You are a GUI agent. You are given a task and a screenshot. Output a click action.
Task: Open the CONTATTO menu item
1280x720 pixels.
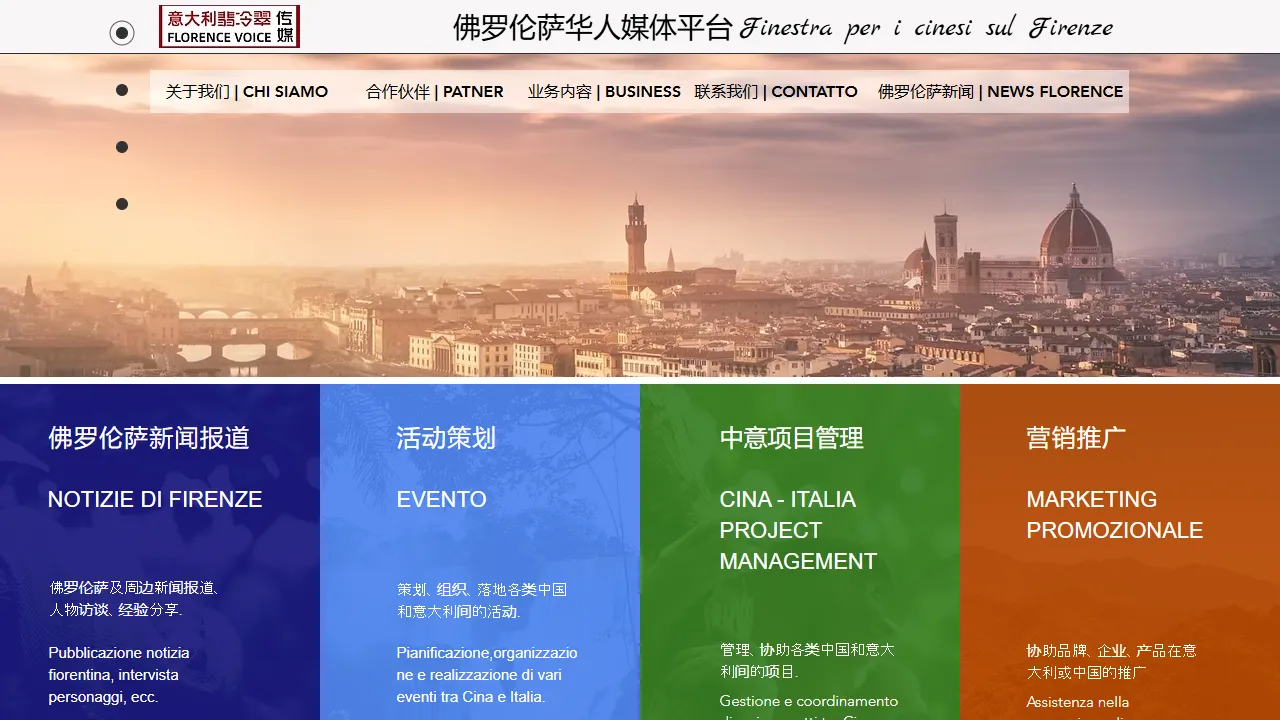776,91
